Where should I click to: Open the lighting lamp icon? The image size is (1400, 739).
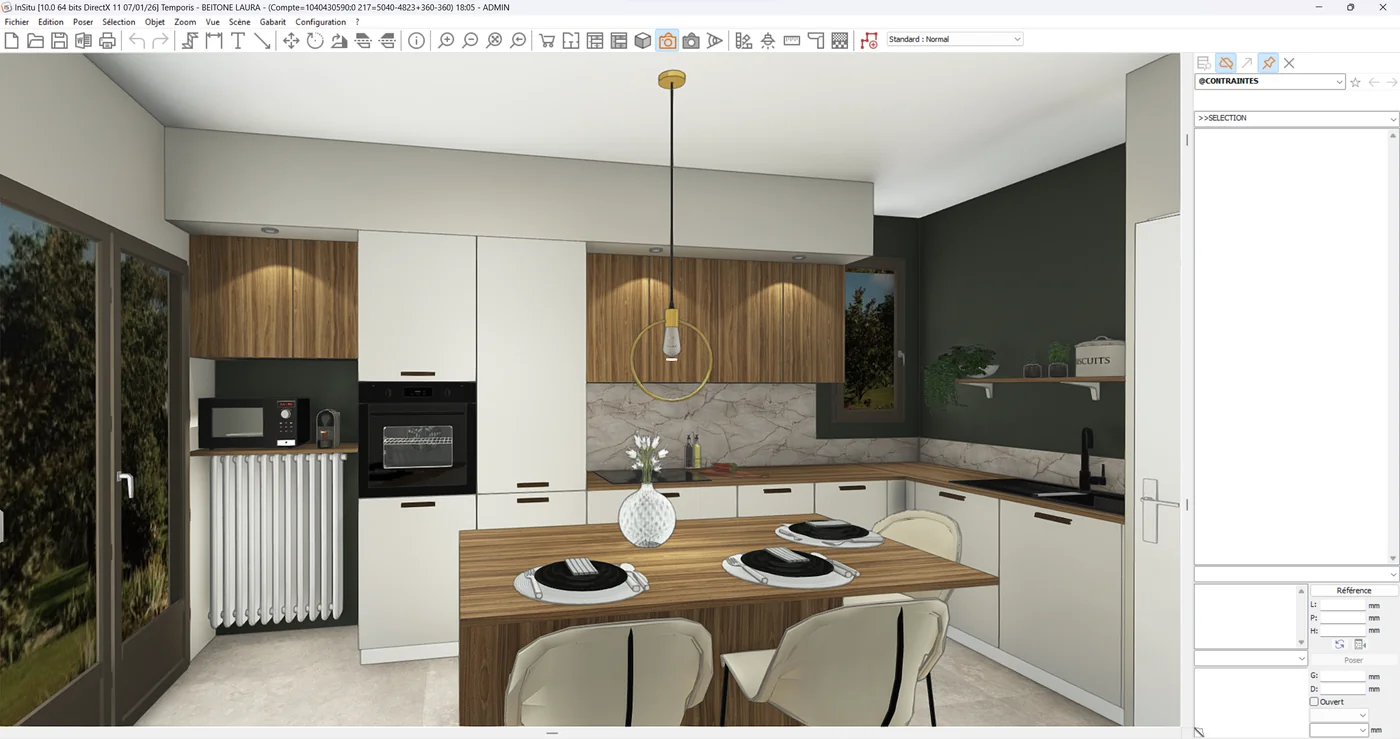768,40
